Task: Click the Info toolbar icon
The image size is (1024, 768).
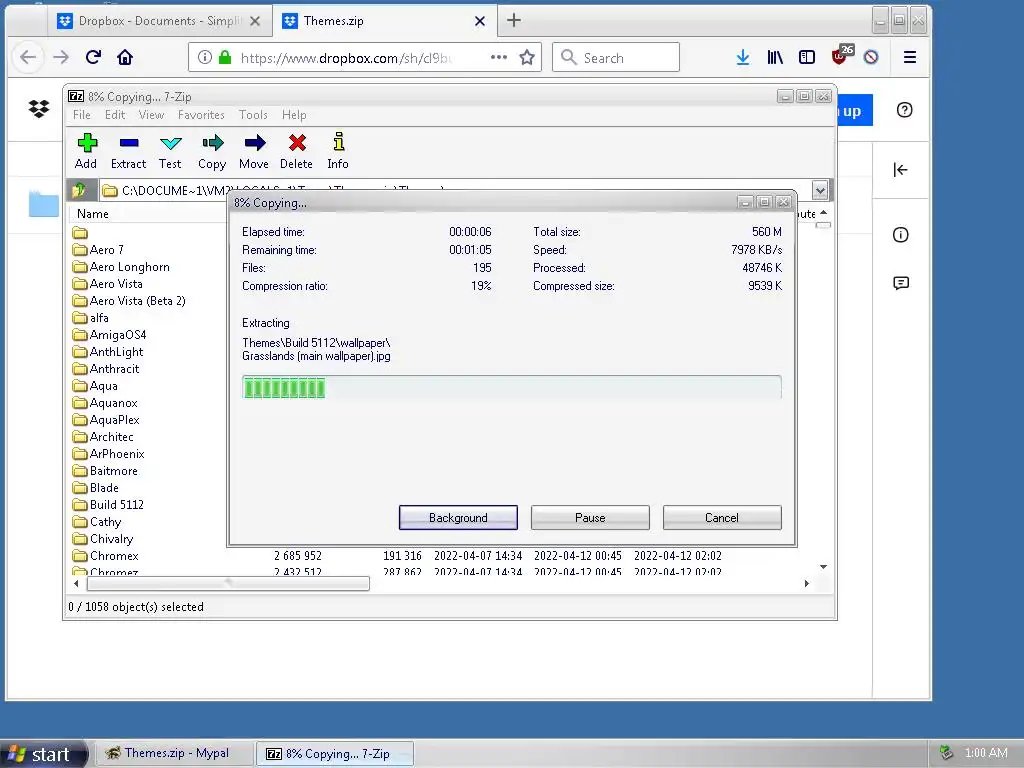Action: pos(338,151)
